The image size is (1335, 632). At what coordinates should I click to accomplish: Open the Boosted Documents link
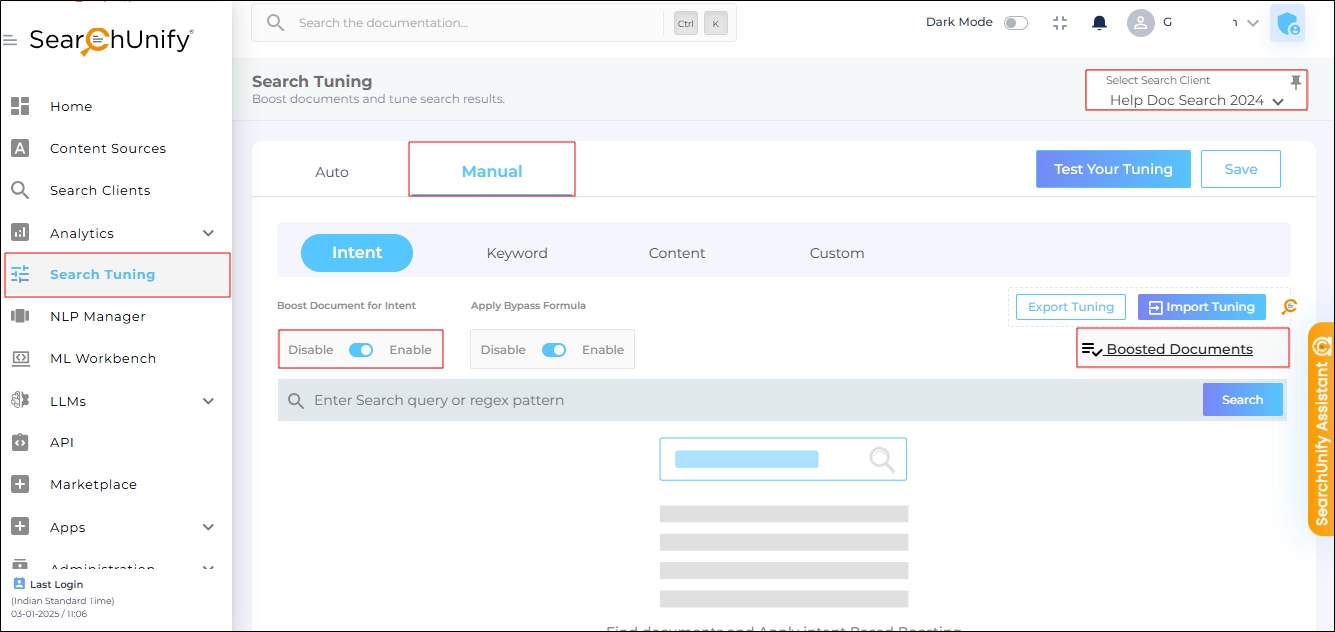1178,349
